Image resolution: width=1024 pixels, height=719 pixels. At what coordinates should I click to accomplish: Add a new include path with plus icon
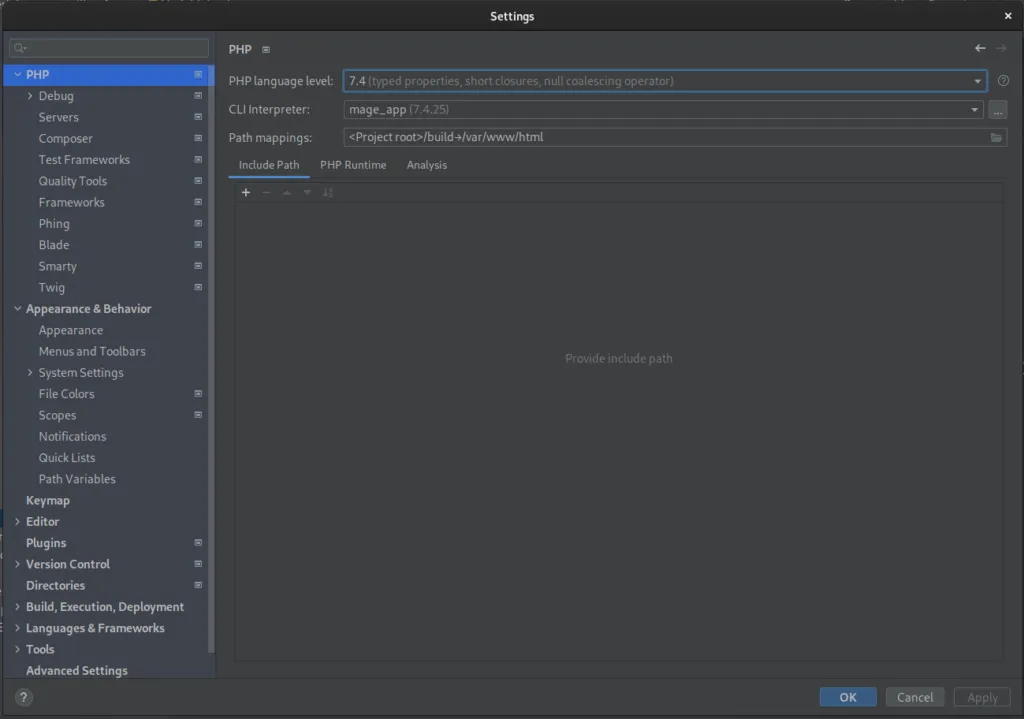(x=246, y=193)
